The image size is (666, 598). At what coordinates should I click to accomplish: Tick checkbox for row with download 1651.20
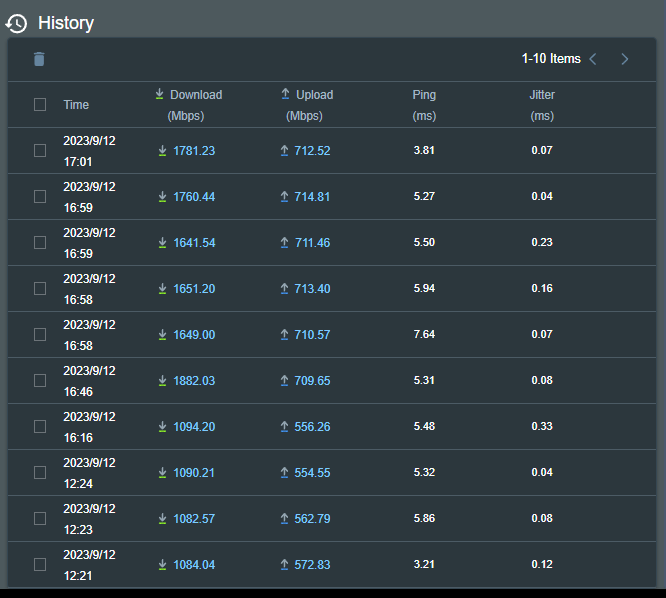click(40, 289)
